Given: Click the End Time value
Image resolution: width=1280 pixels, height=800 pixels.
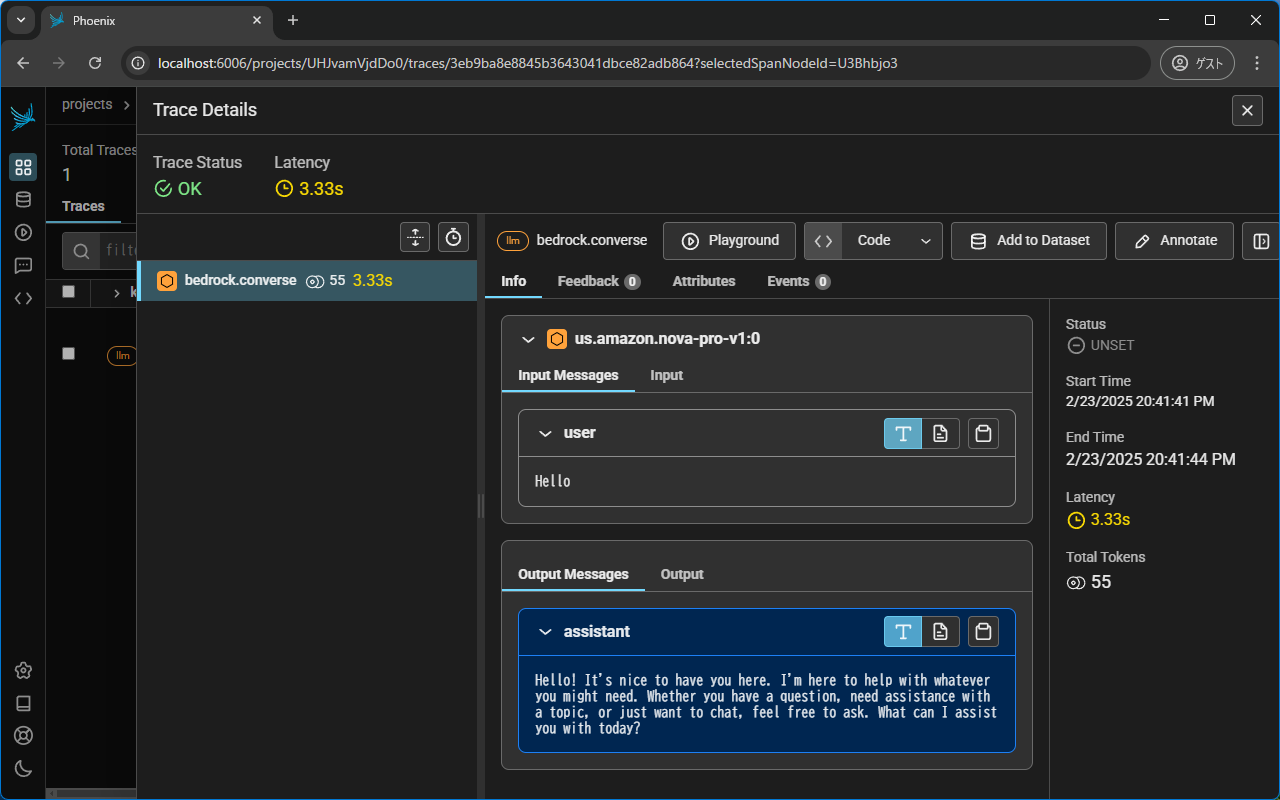Looking at the screenshot, I should pos(1151,460).
